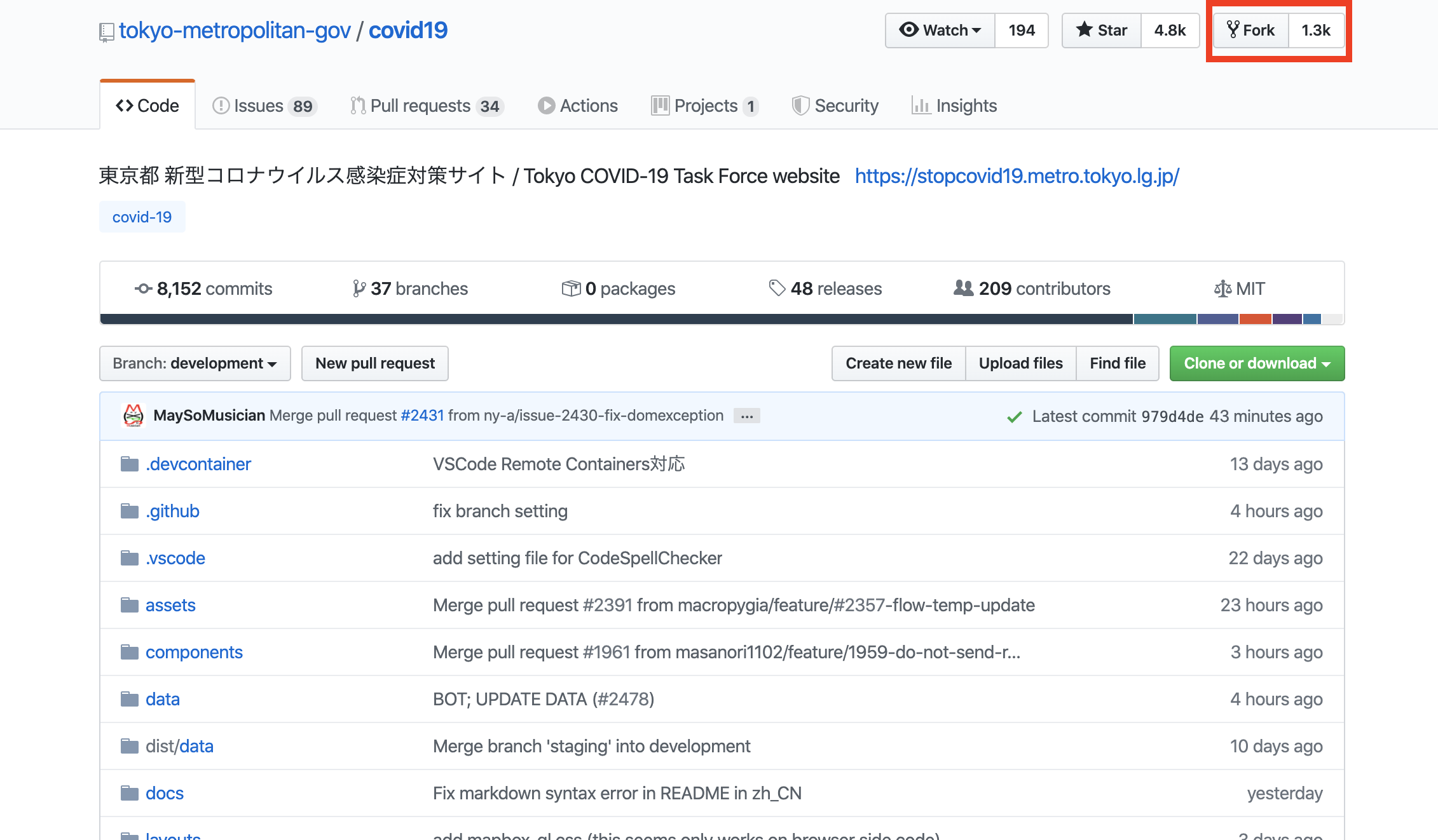1438x840 pixels.
Task: Click the Star button
Action: (x=1102, y=30)
